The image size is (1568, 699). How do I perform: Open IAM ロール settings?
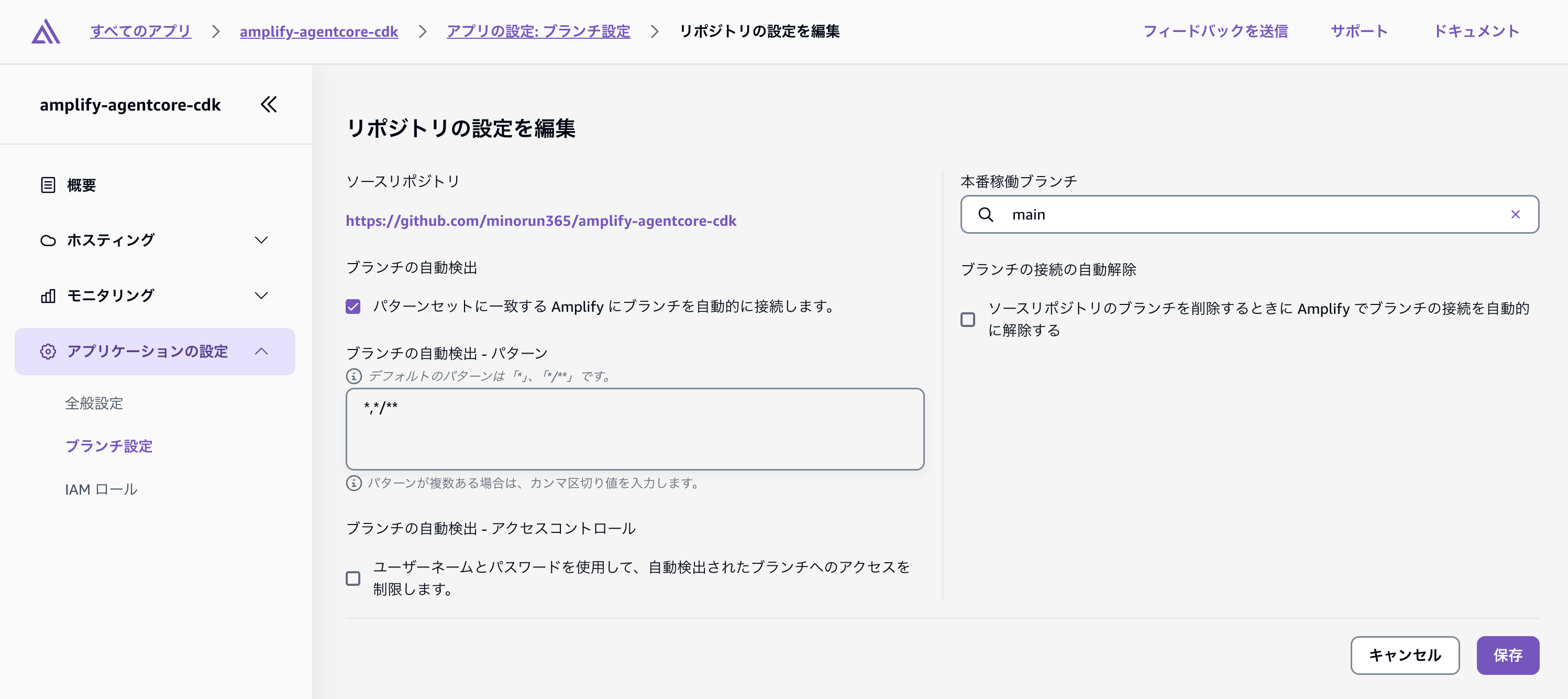tap(101, 488)
